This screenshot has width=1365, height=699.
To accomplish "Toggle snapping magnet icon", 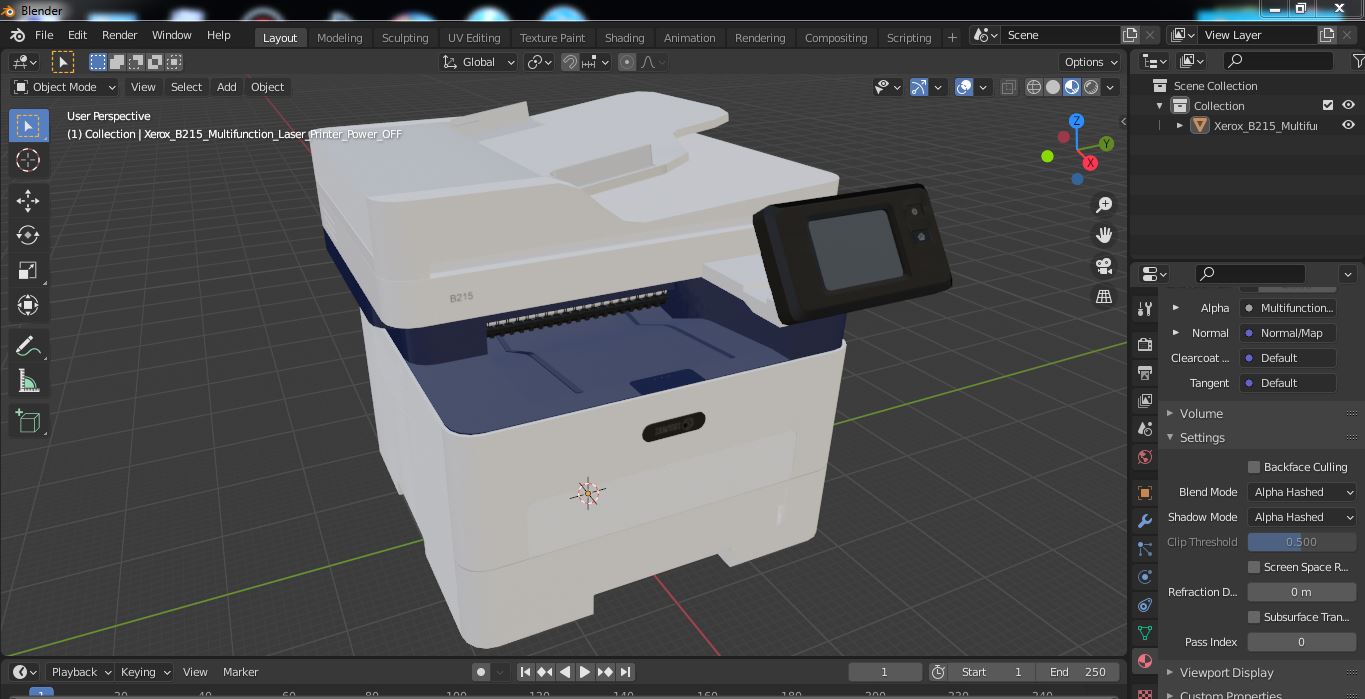I will click(x=570, y=62).
